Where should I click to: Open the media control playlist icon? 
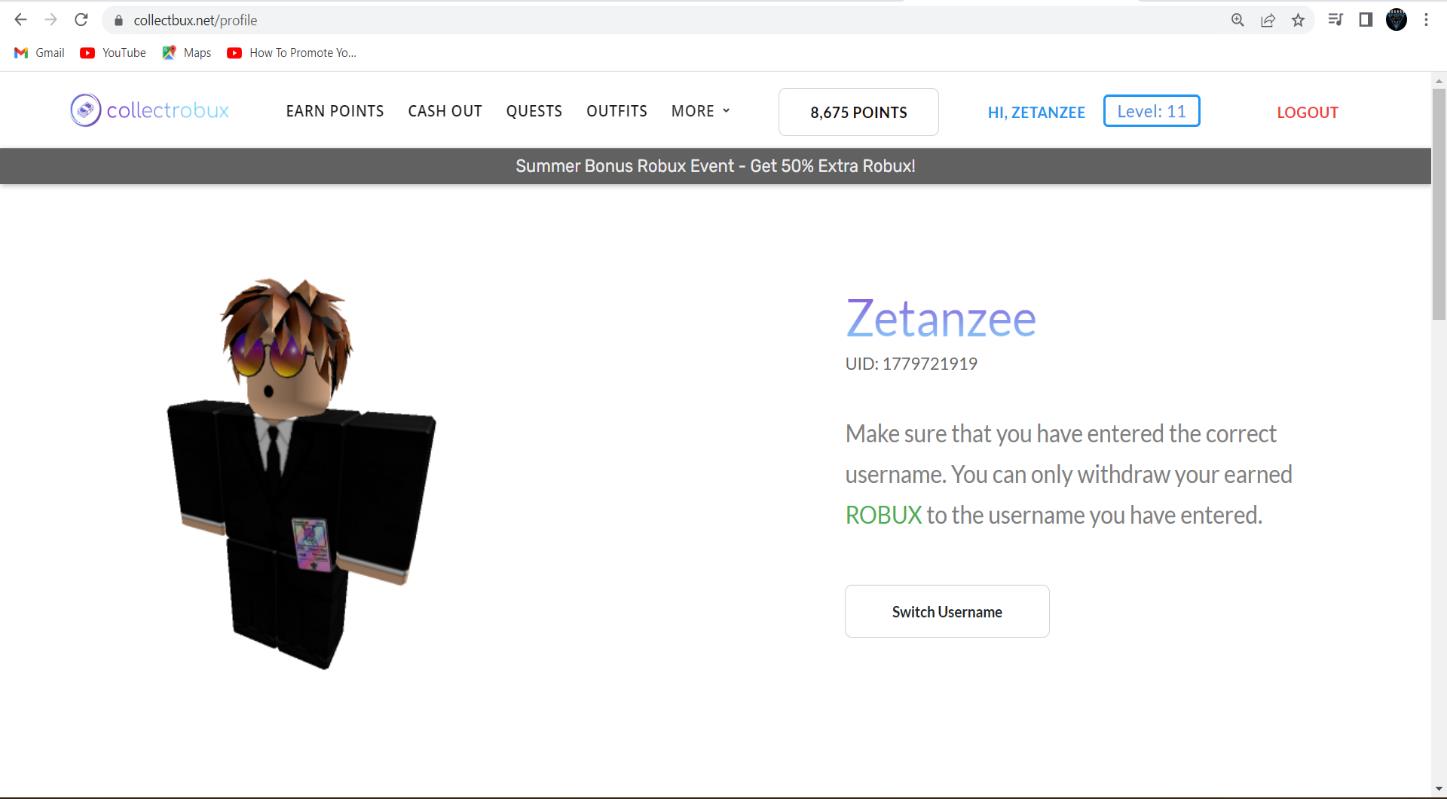(x=1335, y=20)
